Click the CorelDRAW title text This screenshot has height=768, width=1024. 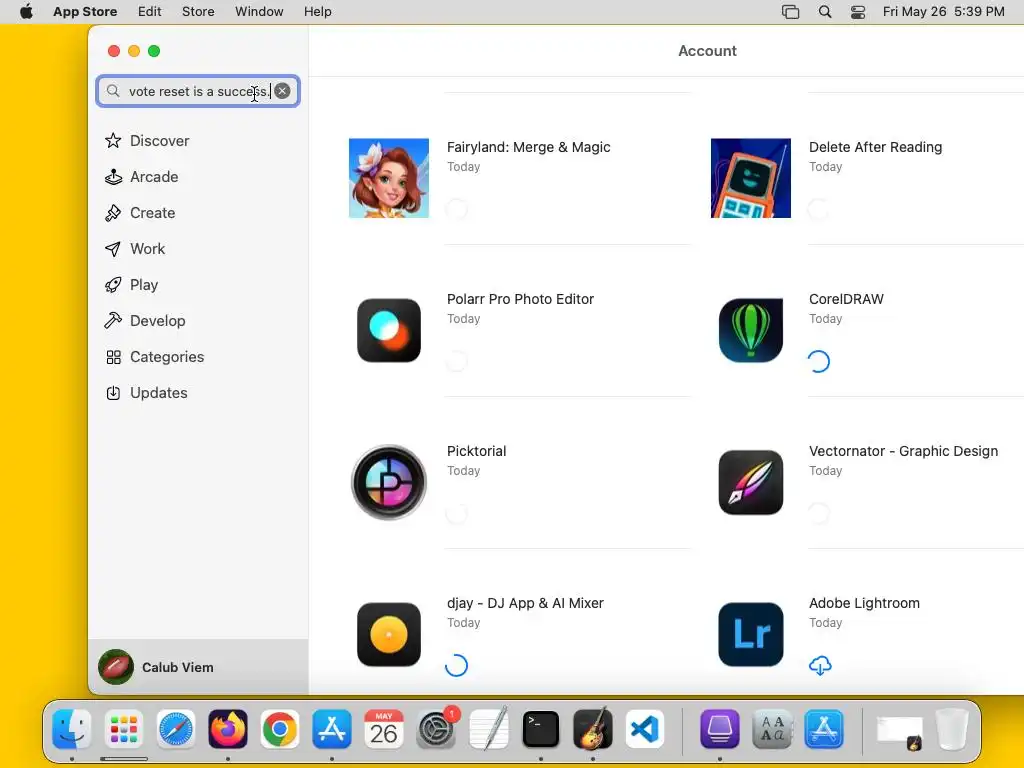click(x=846, y=299)
